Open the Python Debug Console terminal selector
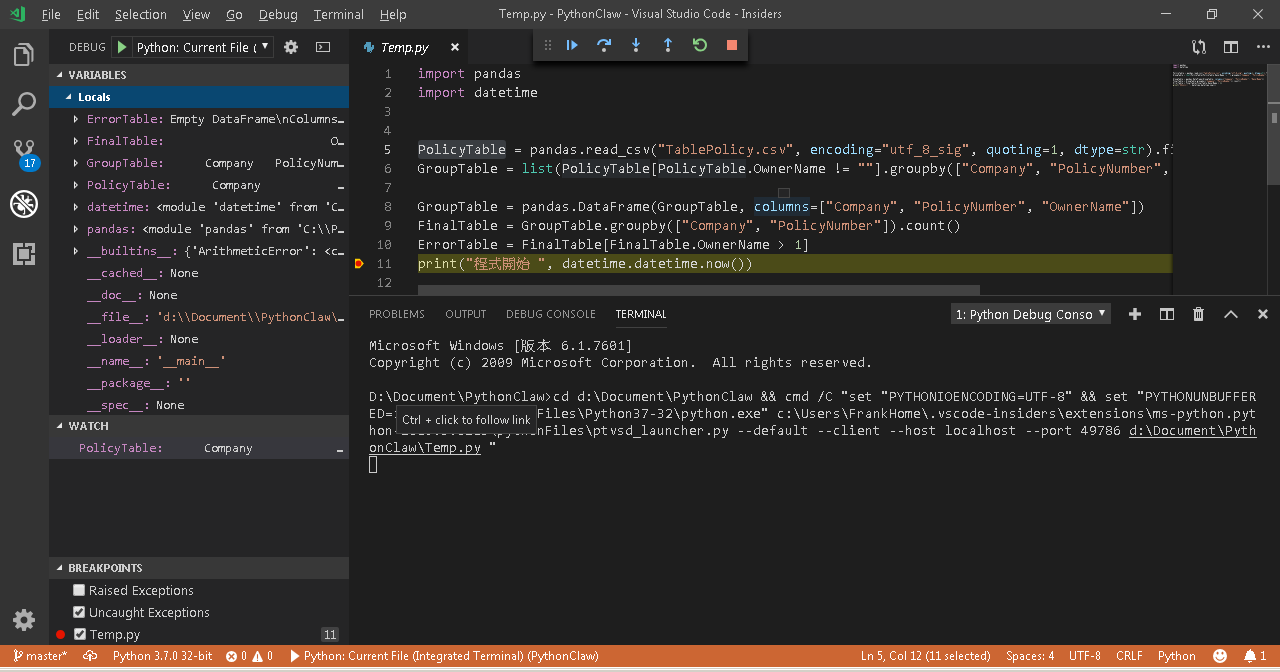 click(1030, 313)
